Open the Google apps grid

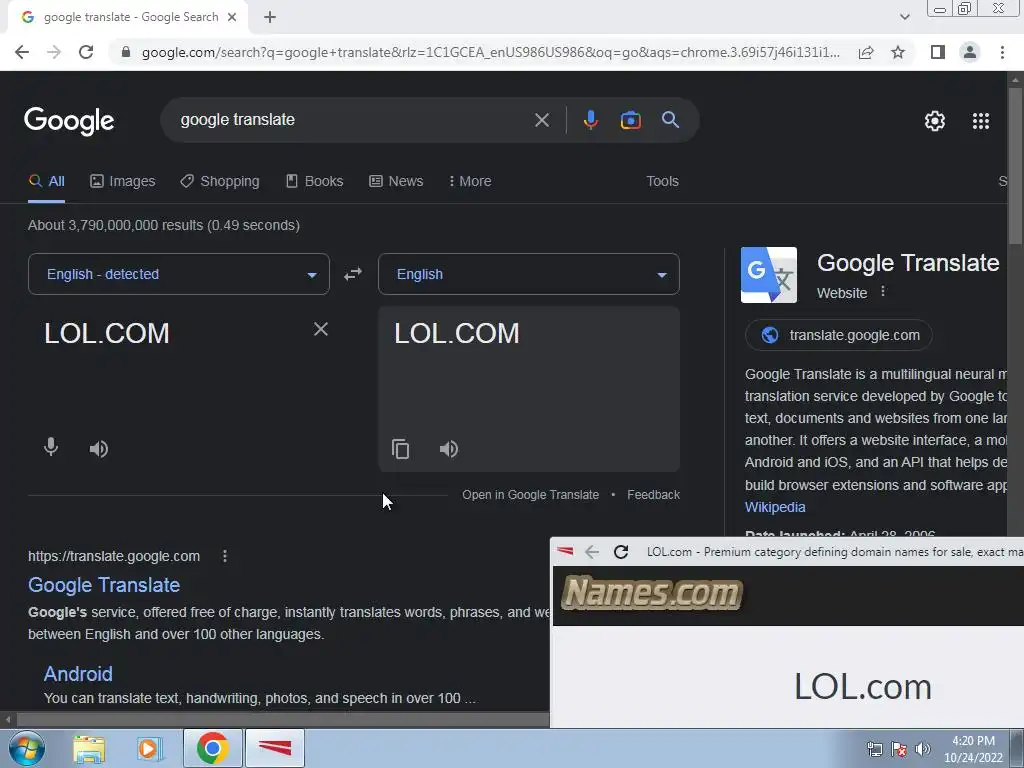coord(981,121)
